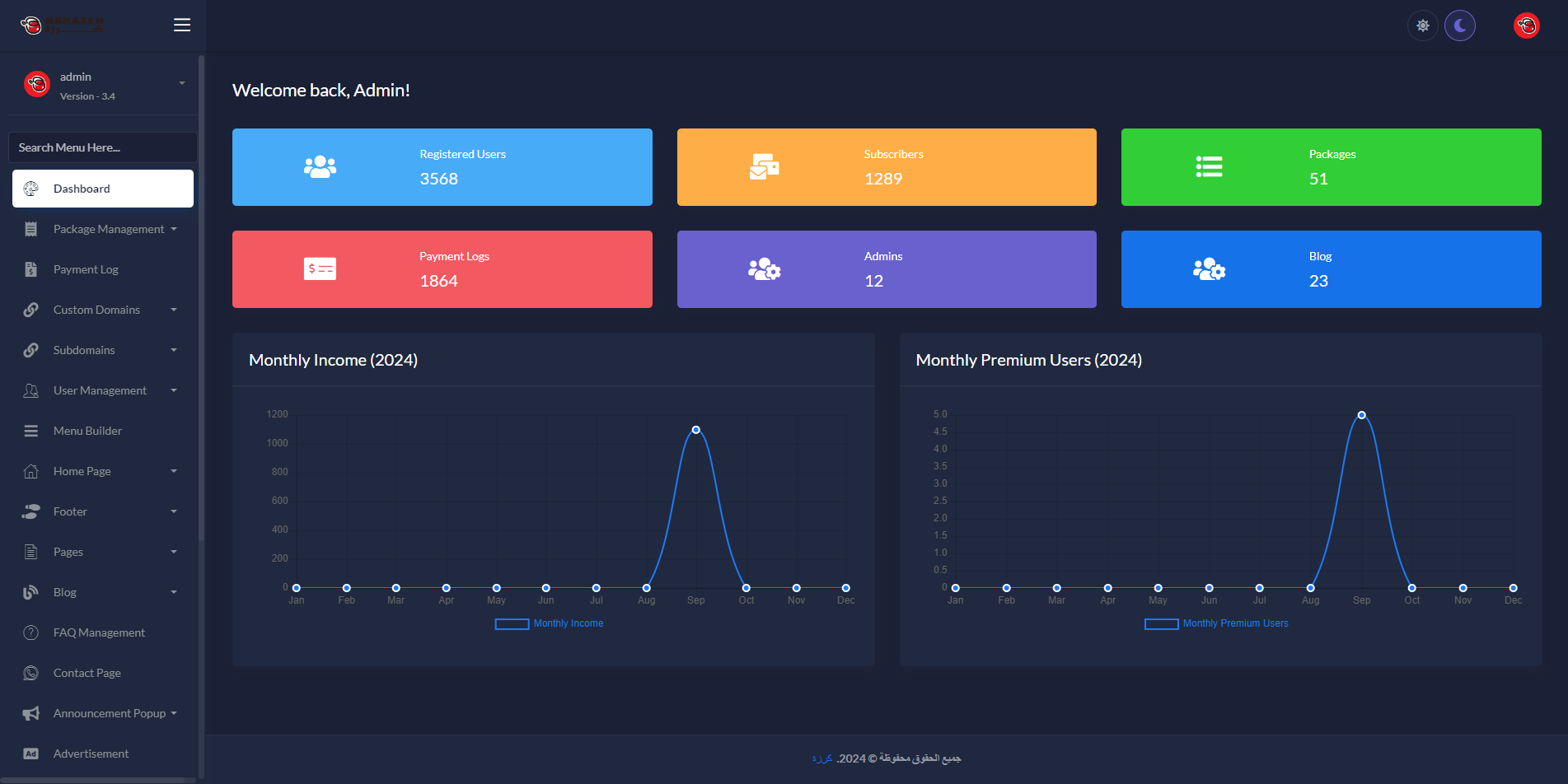Click the Subdomains link icon
The height and width of the screenshot is (784, 1568).
click(x=31, y=350)
